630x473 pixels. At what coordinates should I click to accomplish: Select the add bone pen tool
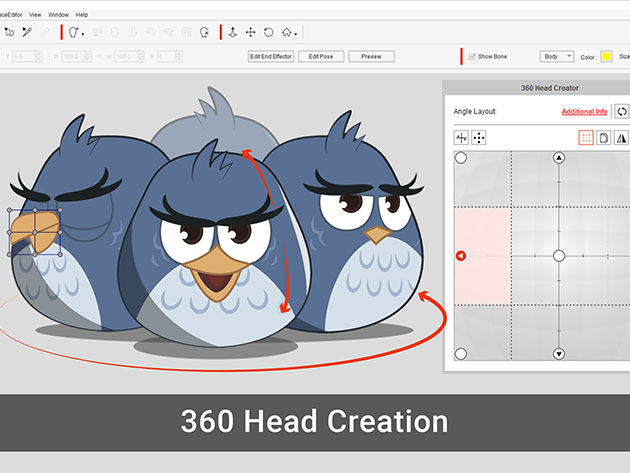pos(27,32)
